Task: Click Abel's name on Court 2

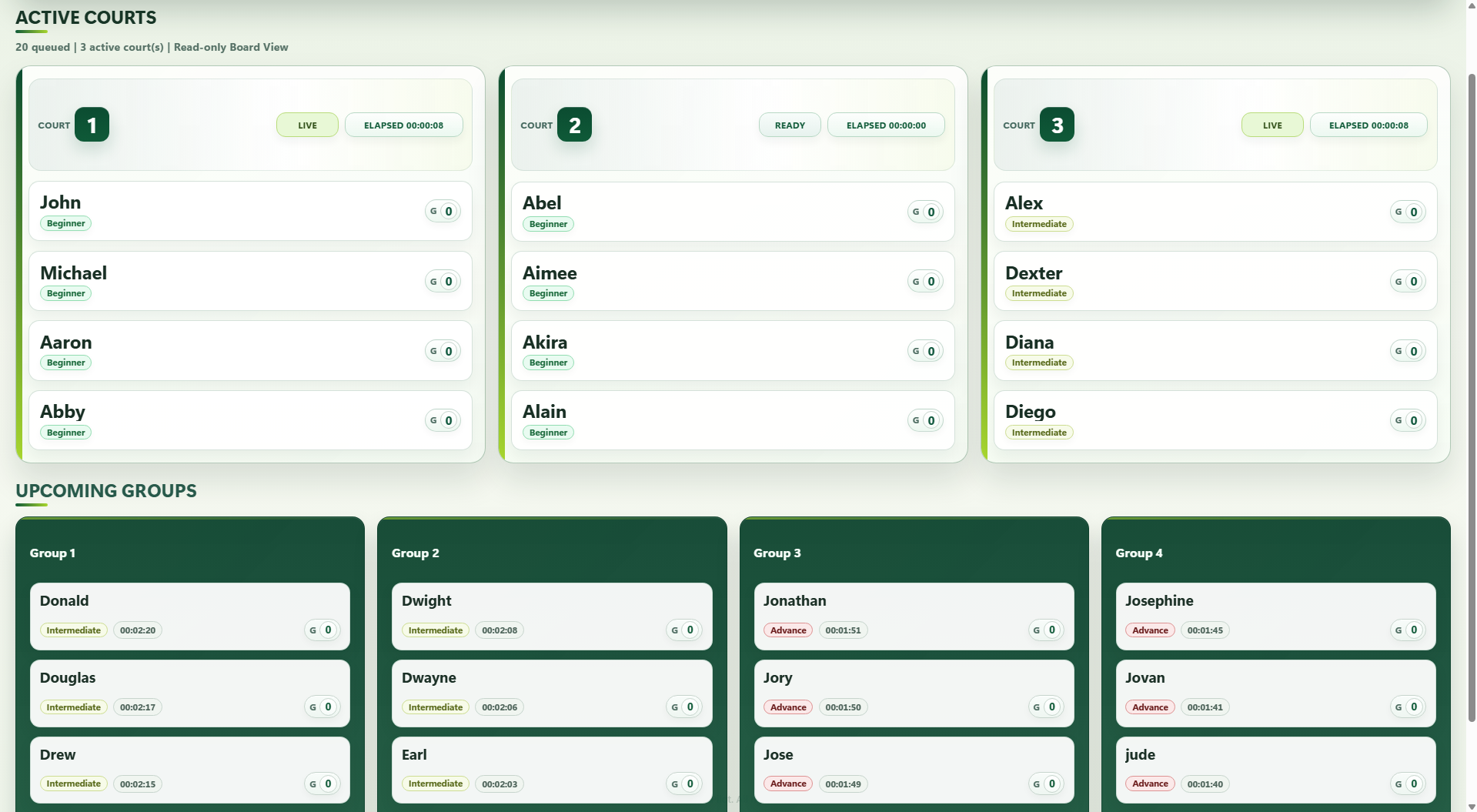Action: (542, 203)
